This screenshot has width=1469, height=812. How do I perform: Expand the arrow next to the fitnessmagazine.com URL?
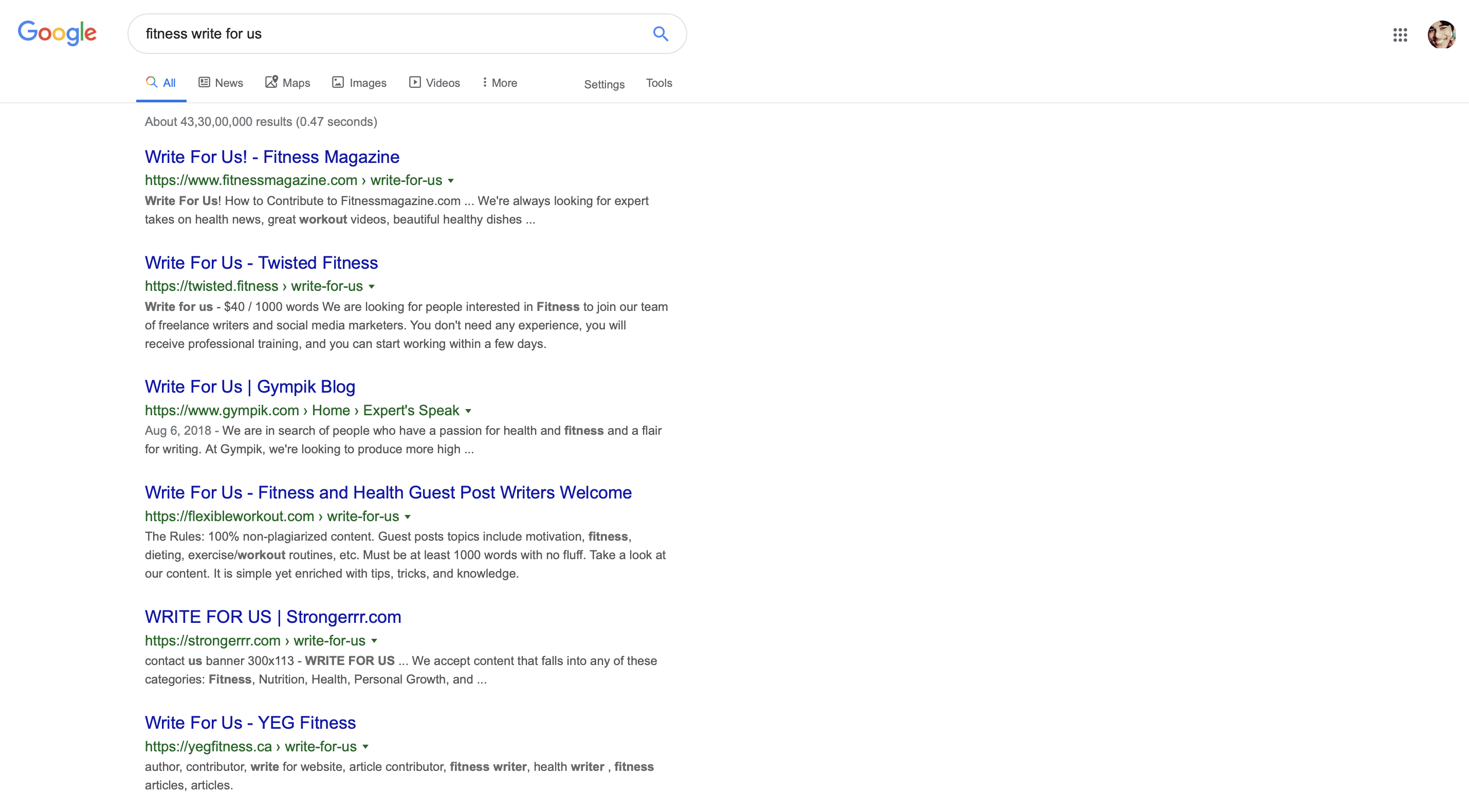click(x=450, y=181)
